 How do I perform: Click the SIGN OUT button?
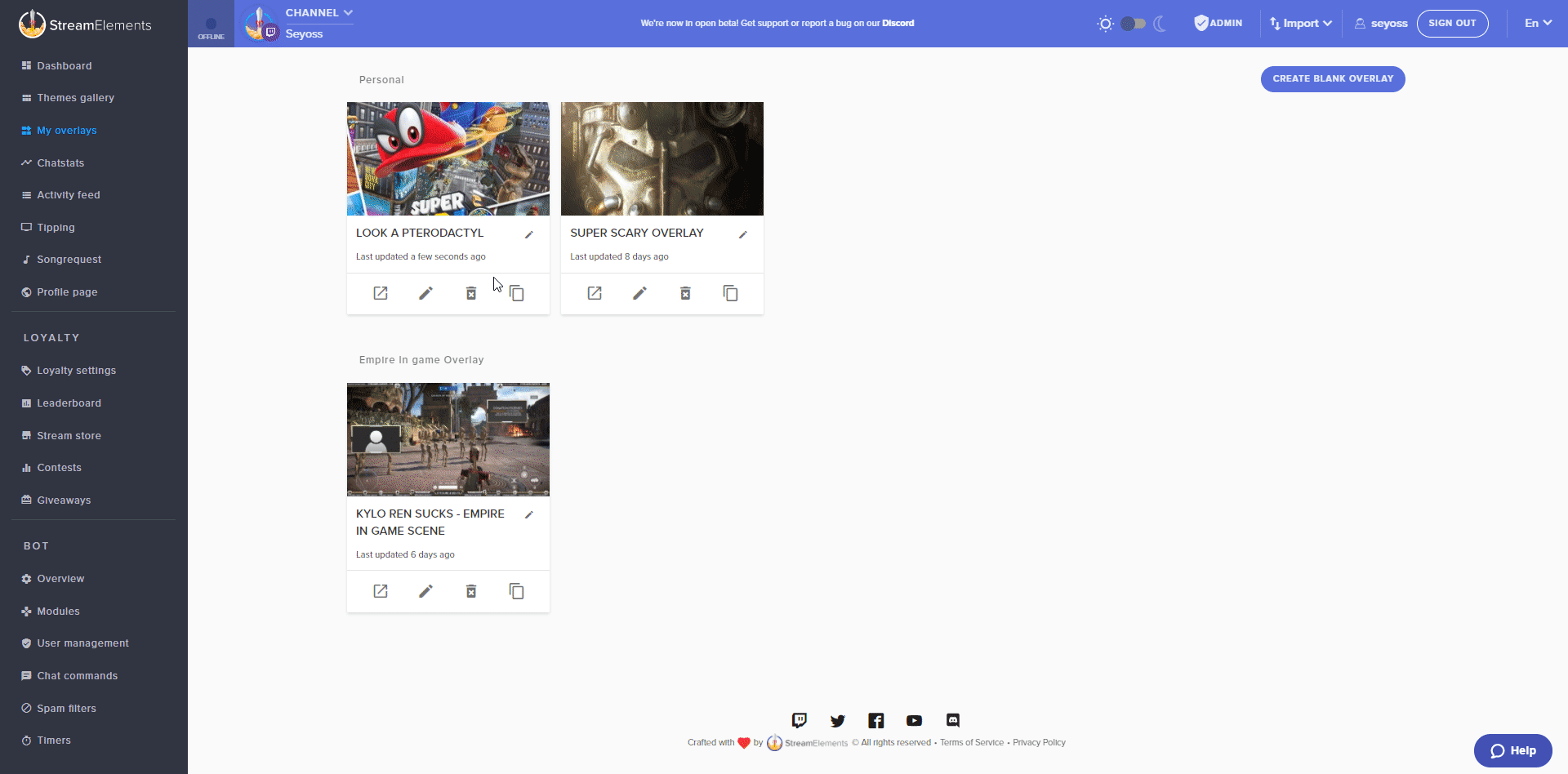pyautogui.click(x=1452, y=23)
